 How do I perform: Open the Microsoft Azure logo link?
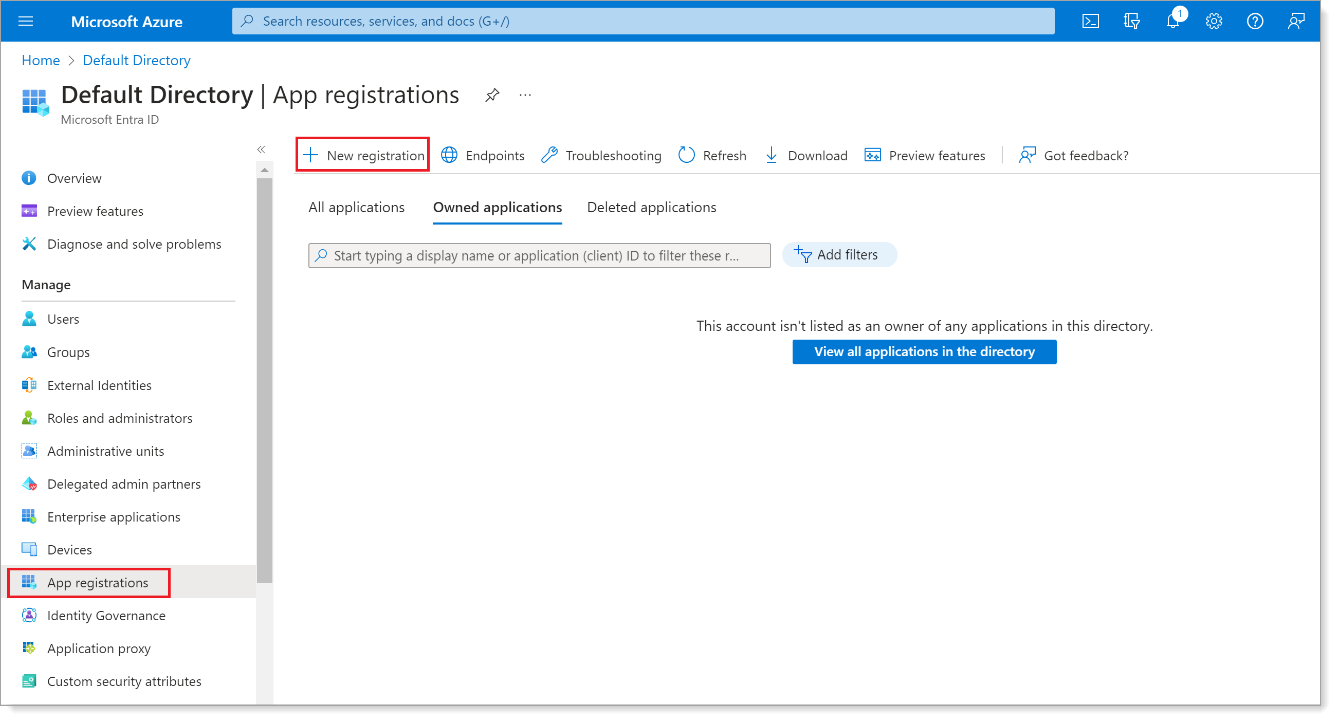click(127, 21)
